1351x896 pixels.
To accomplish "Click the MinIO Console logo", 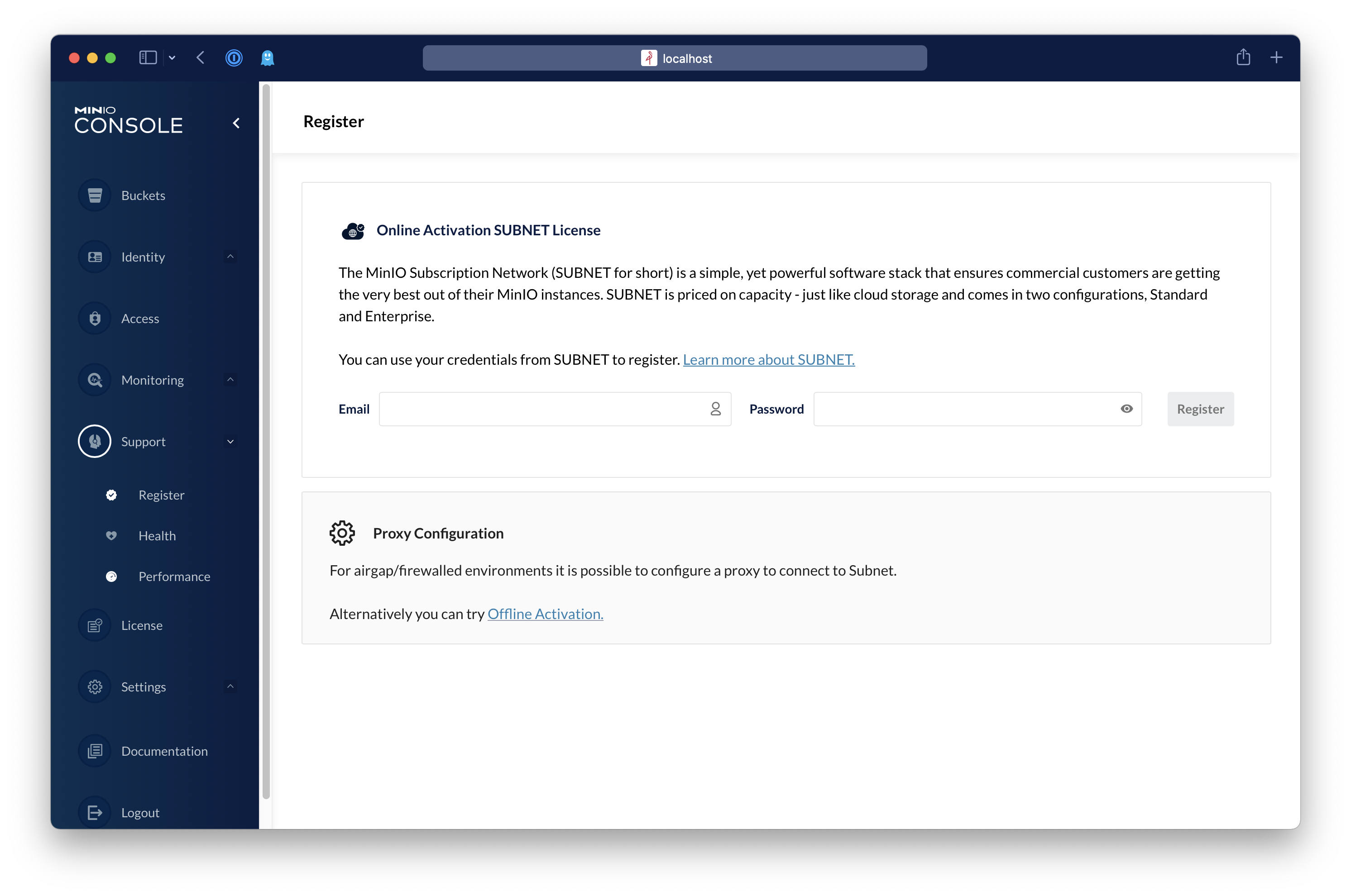I will coord(129,120).
